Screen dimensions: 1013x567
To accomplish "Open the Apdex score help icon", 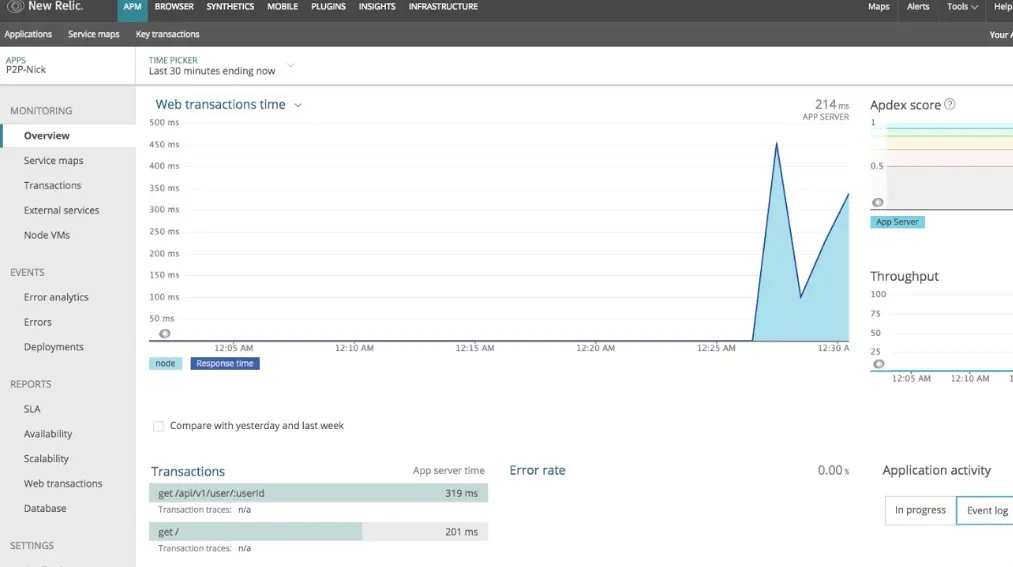I will [x=950, y=104].
